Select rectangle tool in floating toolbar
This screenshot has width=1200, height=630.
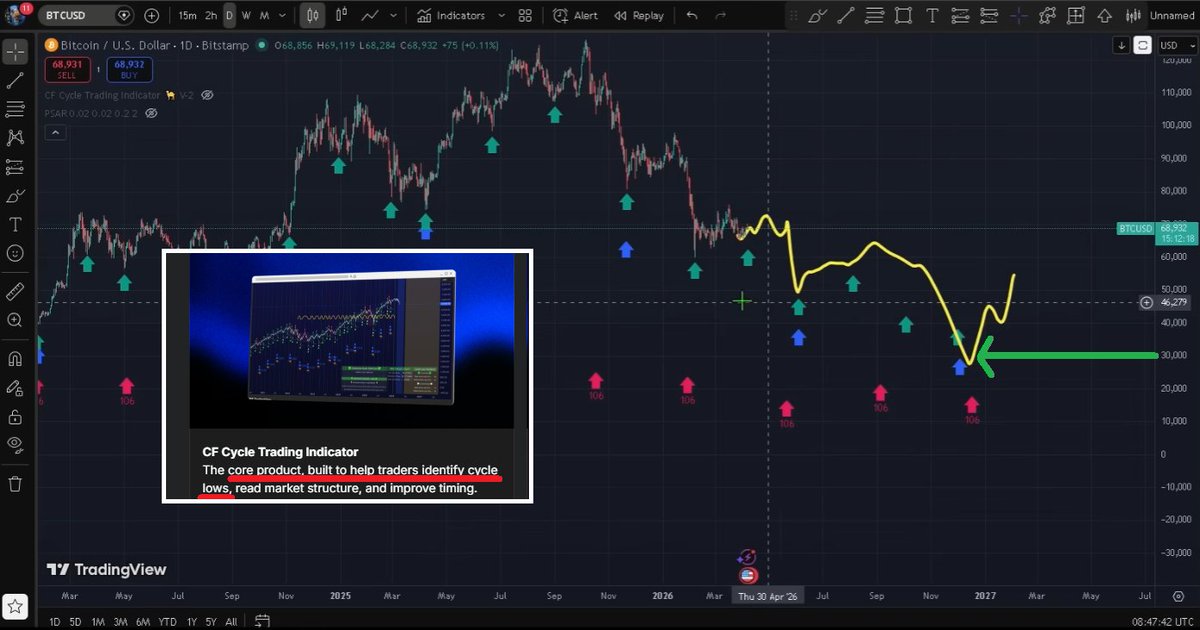[x=904, y=16]
